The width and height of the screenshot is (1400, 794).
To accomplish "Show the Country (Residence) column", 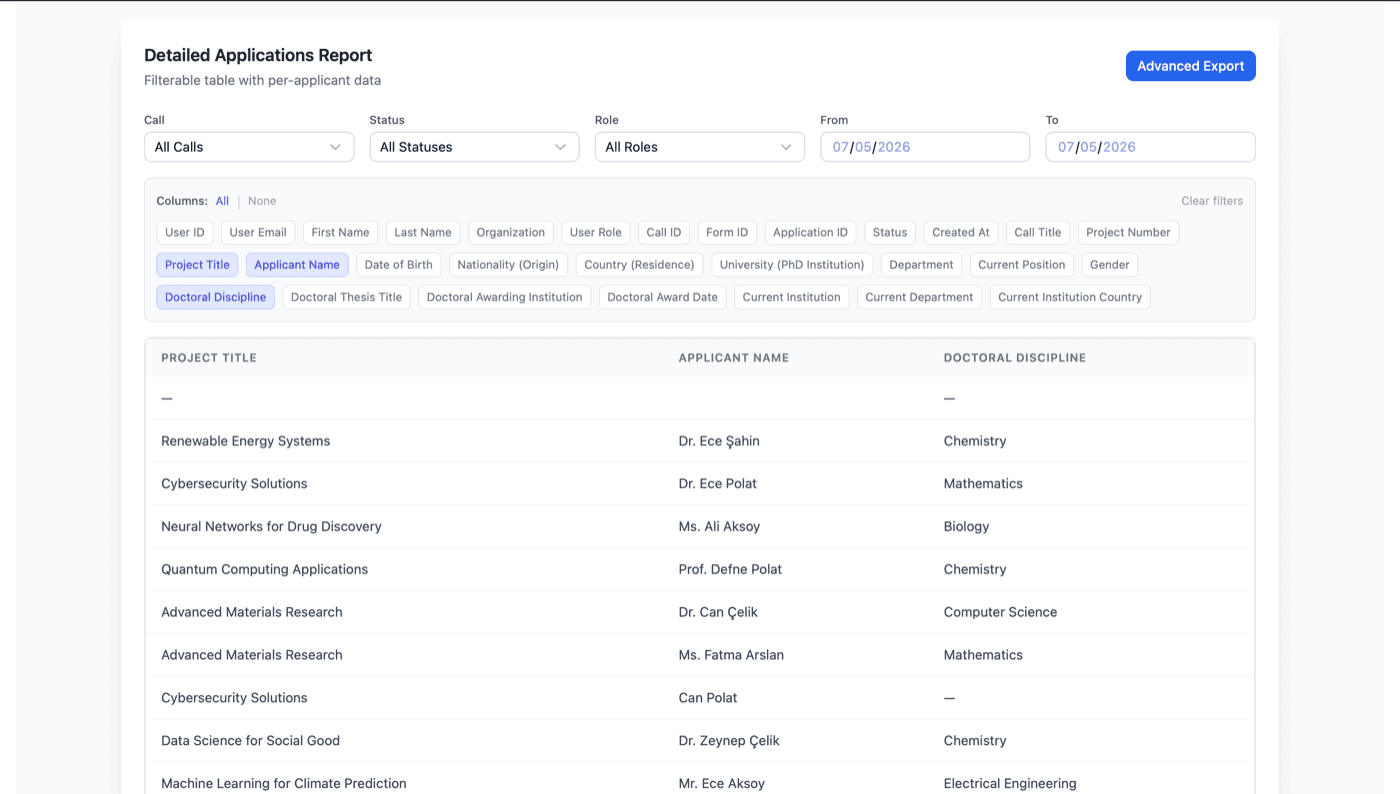I will click(639, 265).
